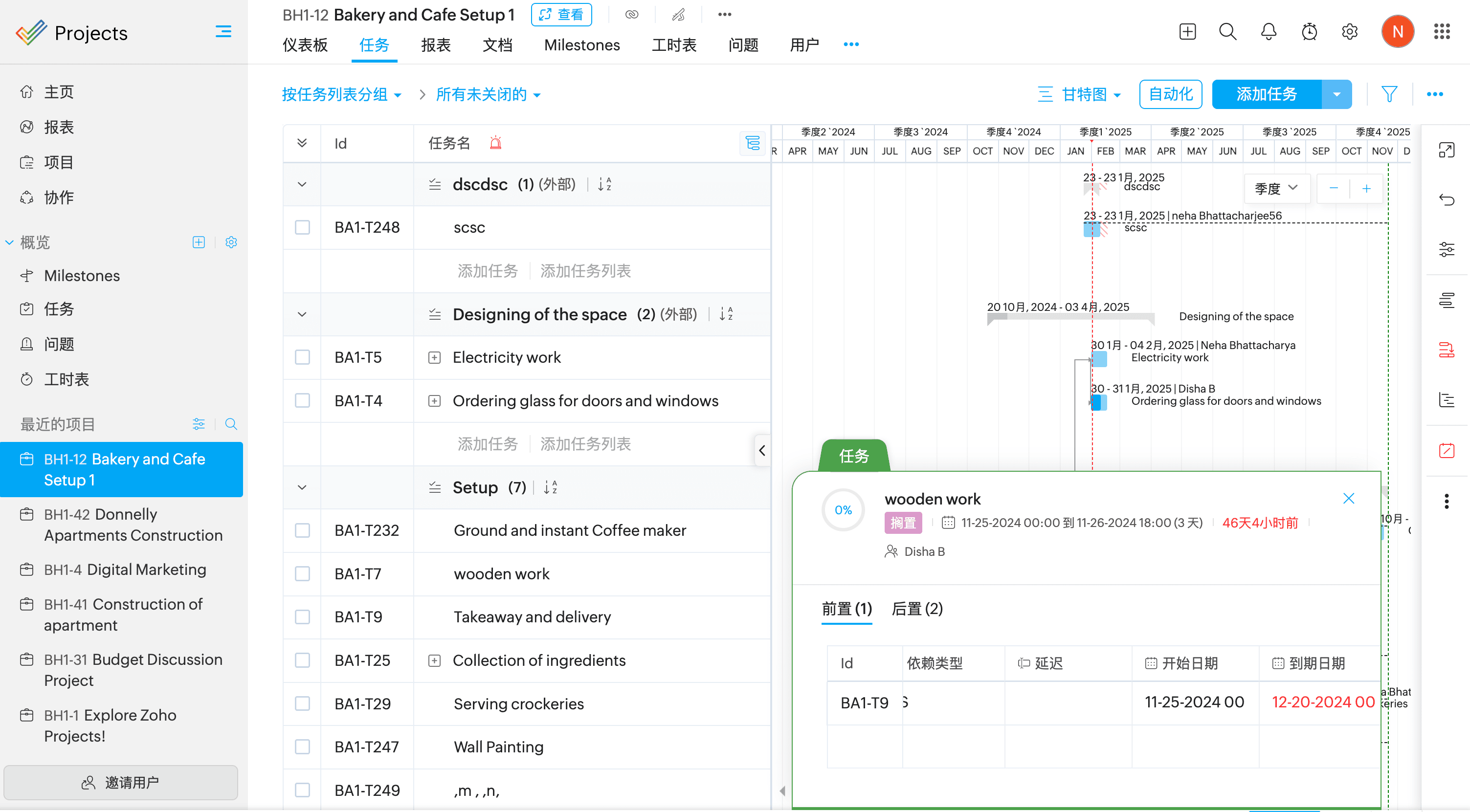Tick checkbox for task BA1-T248
Screen dimensions: 1470x812
(x=302, y=228)
